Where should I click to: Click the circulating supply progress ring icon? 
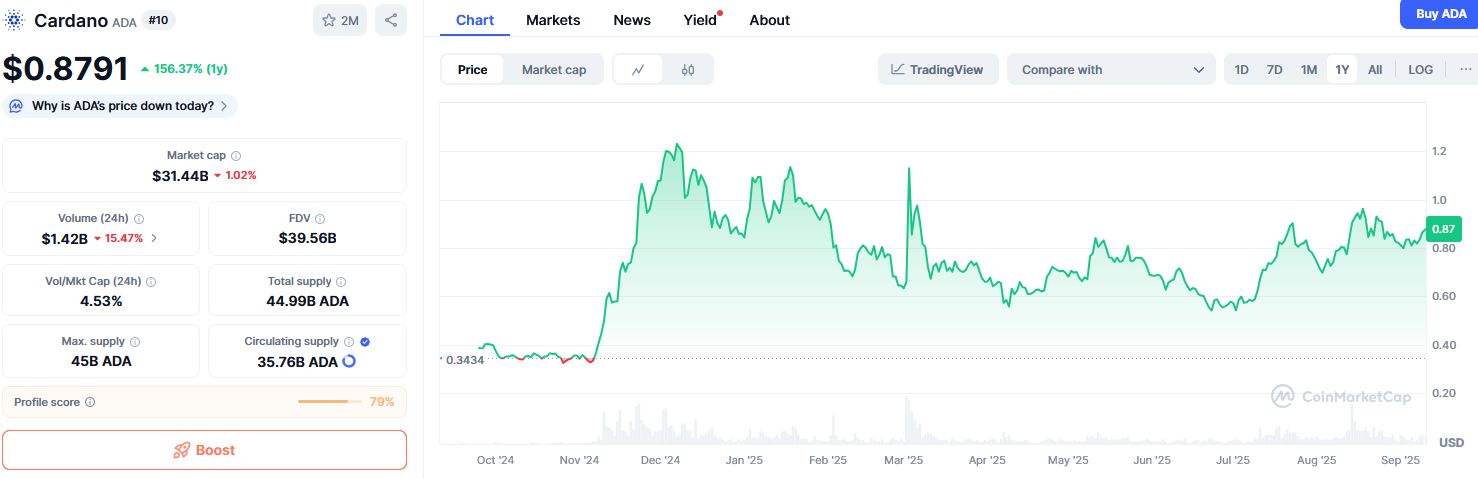[x=349, y=361]
